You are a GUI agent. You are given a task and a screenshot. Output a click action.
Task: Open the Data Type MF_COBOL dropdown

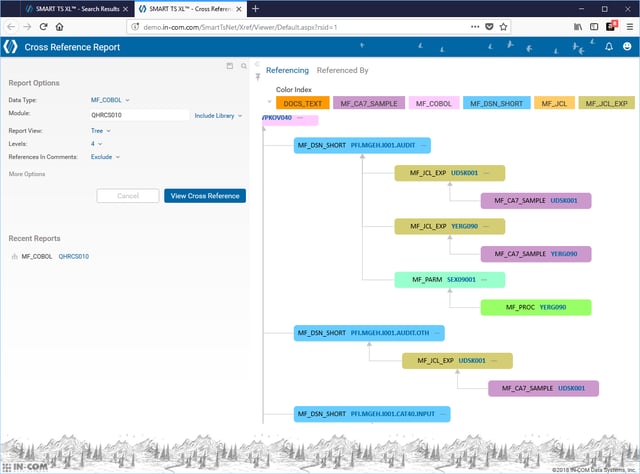point(110,100)
